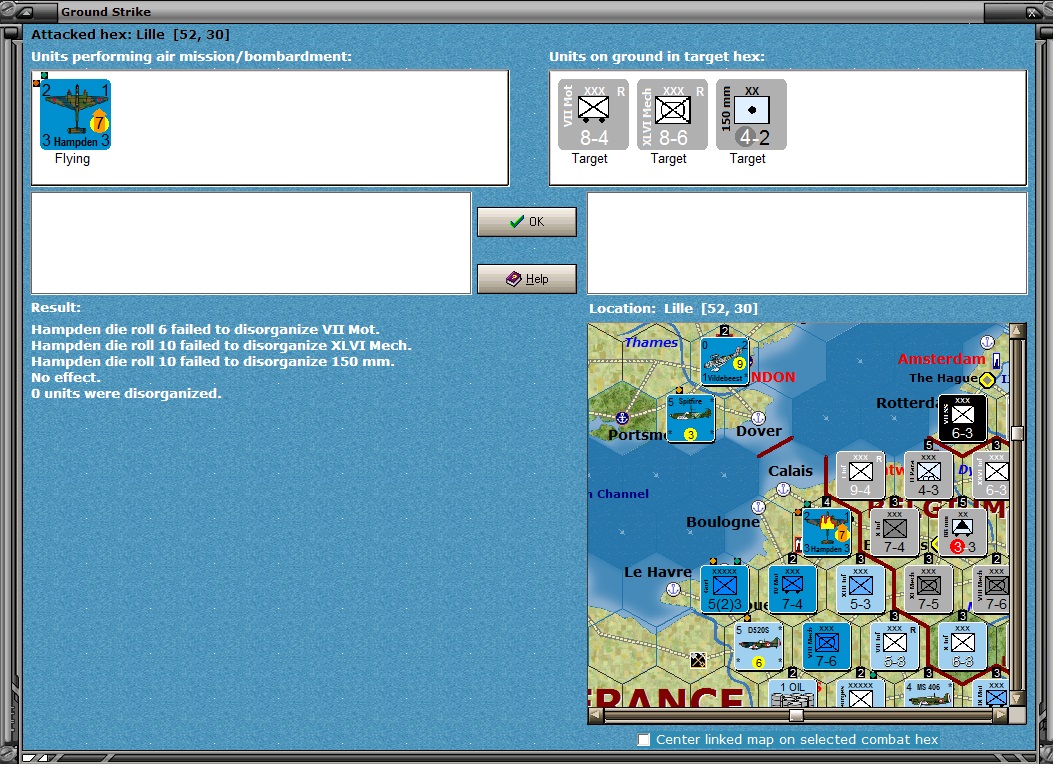Viewport: 1053px width, 764px height.
Task: Click The Hague yellow city marker
Action: pos(987,380)
